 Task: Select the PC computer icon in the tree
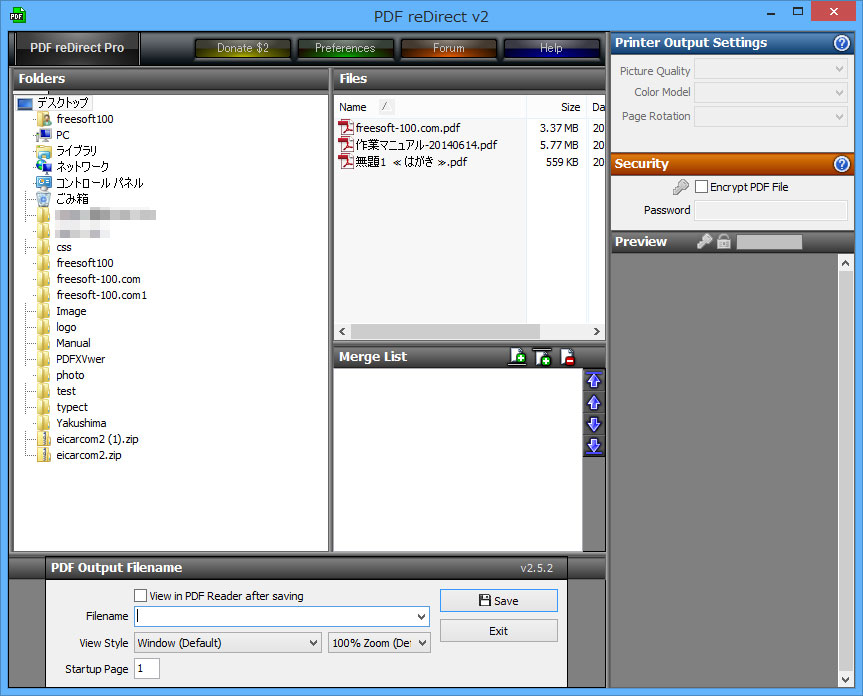[44, 135]
